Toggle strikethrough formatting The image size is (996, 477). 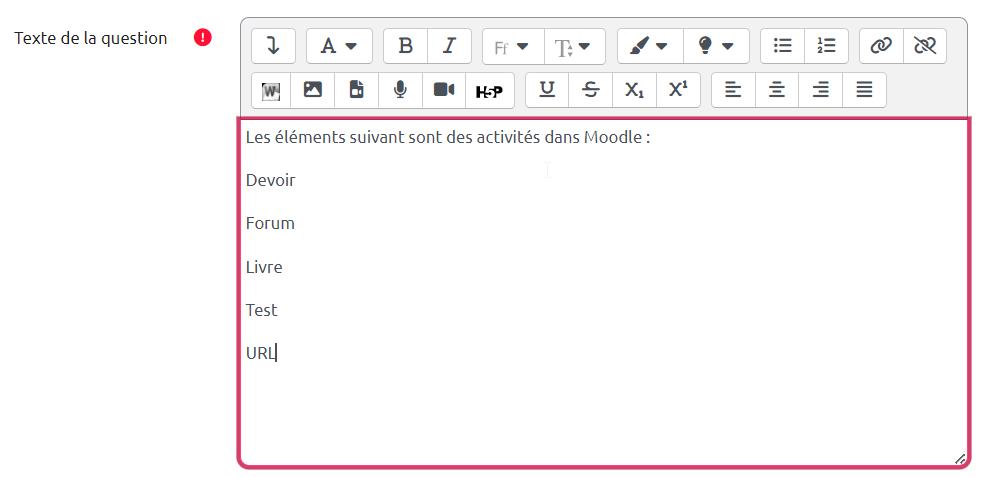(x=591, y=90)
